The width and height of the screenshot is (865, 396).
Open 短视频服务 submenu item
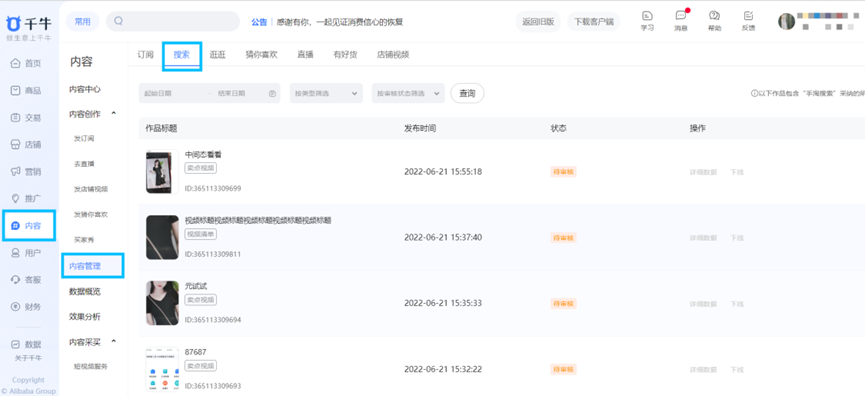[91, 366]
